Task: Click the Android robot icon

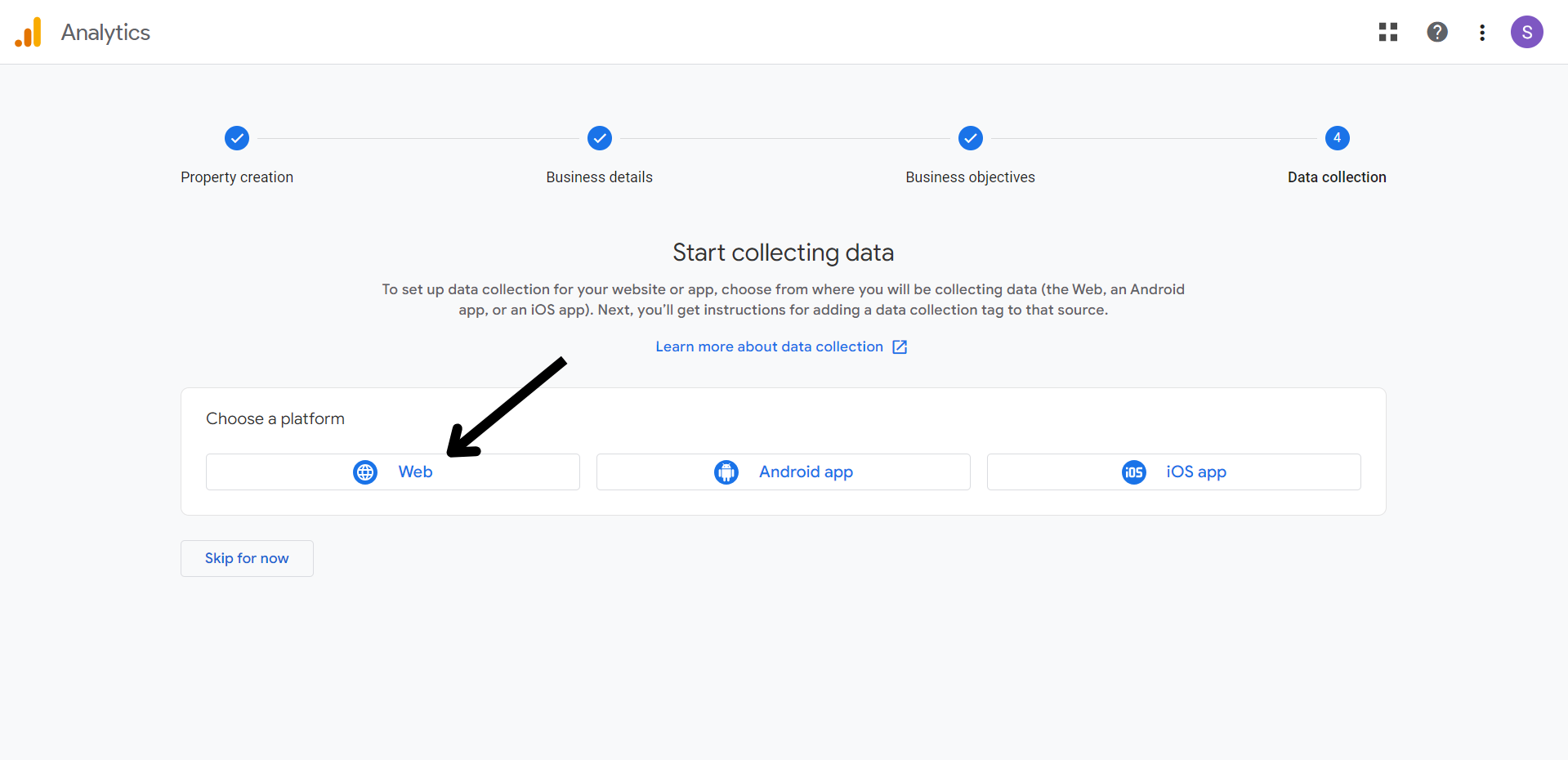Action: (x=726, y=472)
